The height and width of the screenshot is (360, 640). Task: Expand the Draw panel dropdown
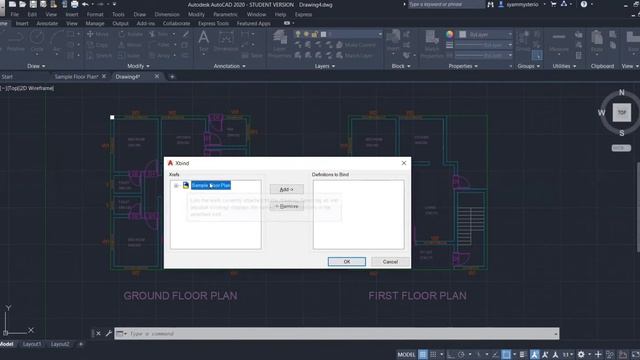click(36, 66)
